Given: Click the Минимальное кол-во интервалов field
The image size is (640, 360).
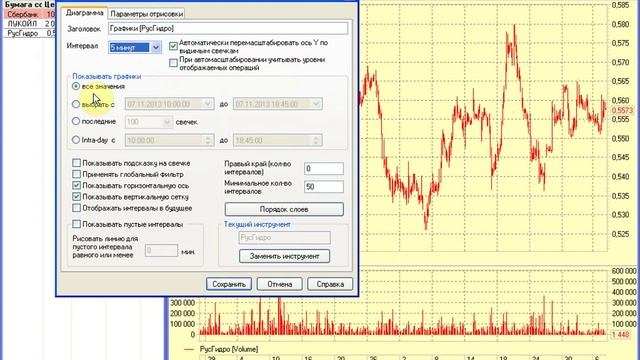Looking at the screenshot, I should 324,187.
